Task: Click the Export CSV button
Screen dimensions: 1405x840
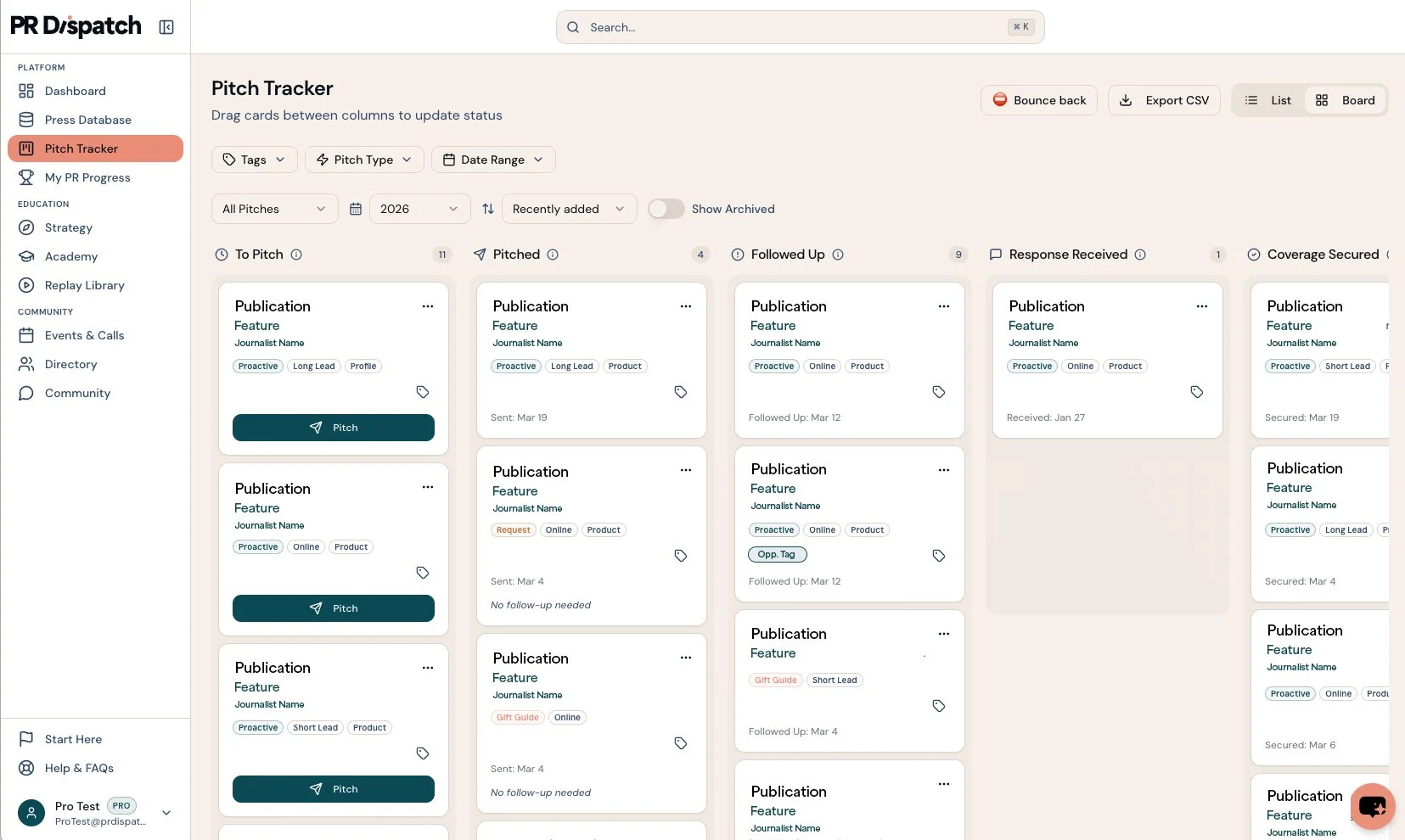Action: click(x=1164, y=100)
